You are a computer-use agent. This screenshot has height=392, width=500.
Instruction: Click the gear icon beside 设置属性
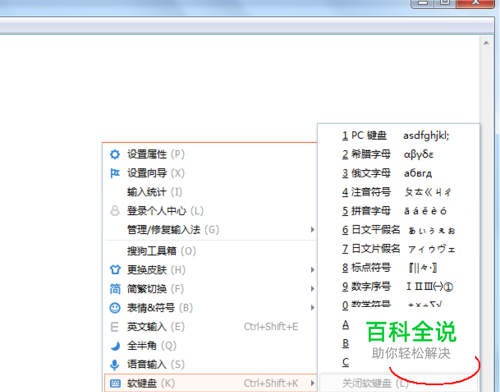coord(115,154)
